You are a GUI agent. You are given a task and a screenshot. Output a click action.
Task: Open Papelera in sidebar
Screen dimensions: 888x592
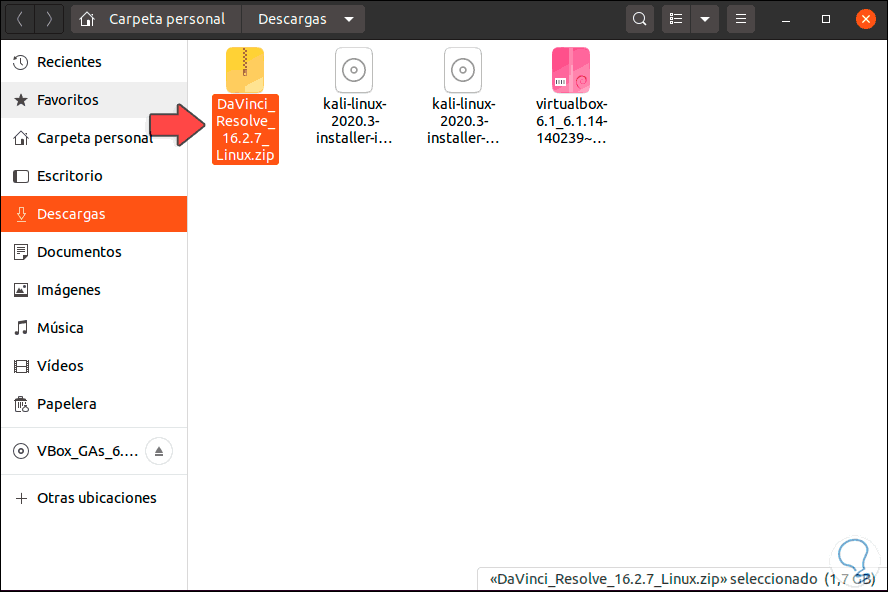pos(94,404)
